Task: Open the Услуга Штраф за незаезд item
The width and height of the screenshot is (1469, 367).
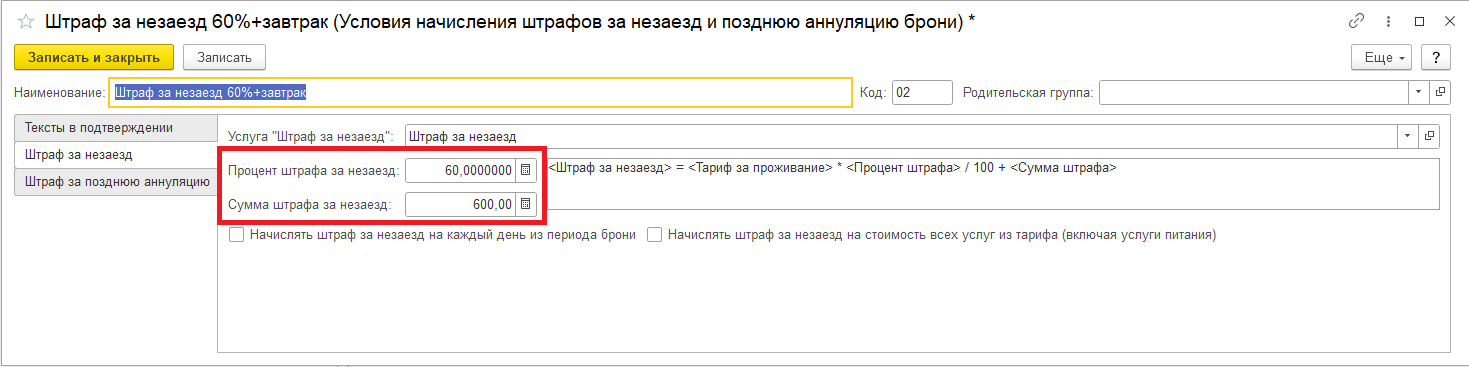Action: click(1429, 135)
